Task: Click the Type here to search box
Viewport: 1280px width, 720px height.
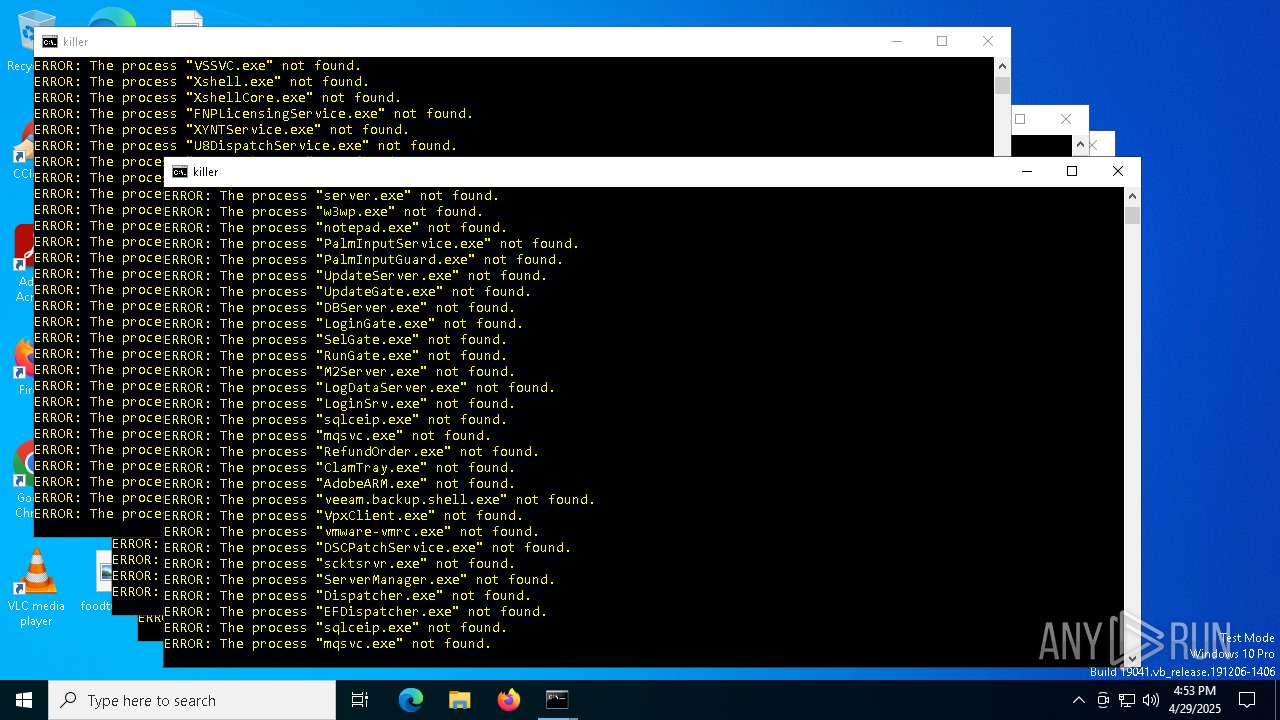Action: (x=192, y=700)
